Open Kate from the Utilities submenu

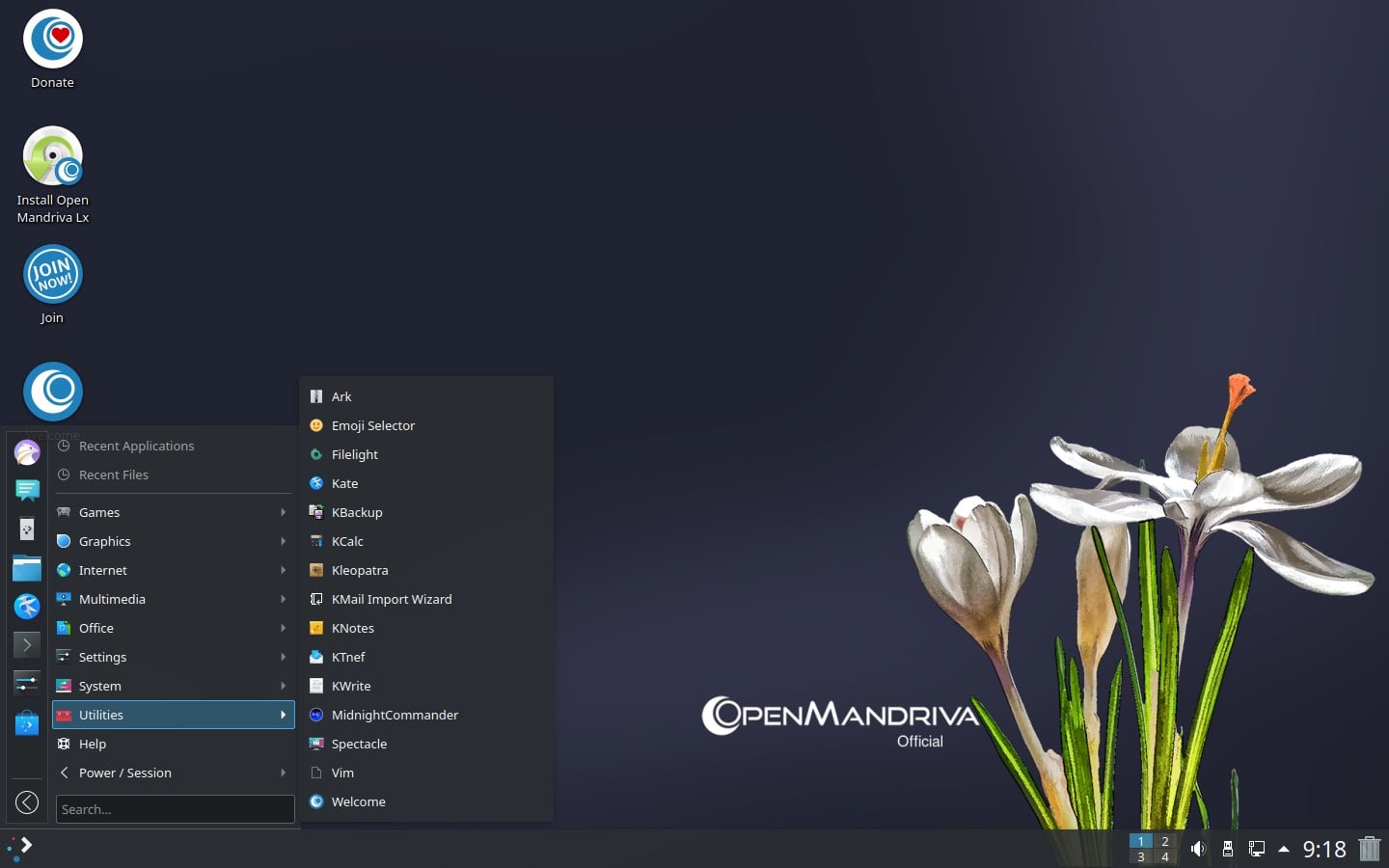[344, 483]
